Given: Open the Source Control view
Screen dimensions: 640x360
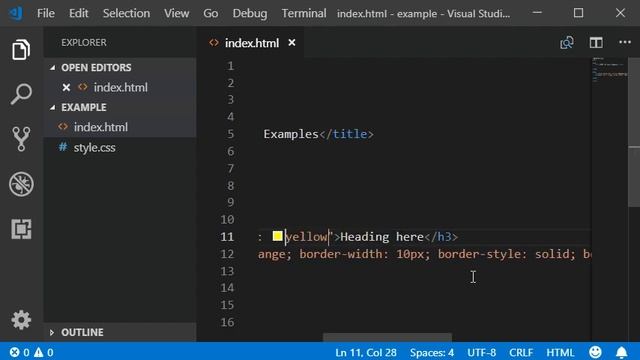Looking at the screenshot, I should point(21,139).
